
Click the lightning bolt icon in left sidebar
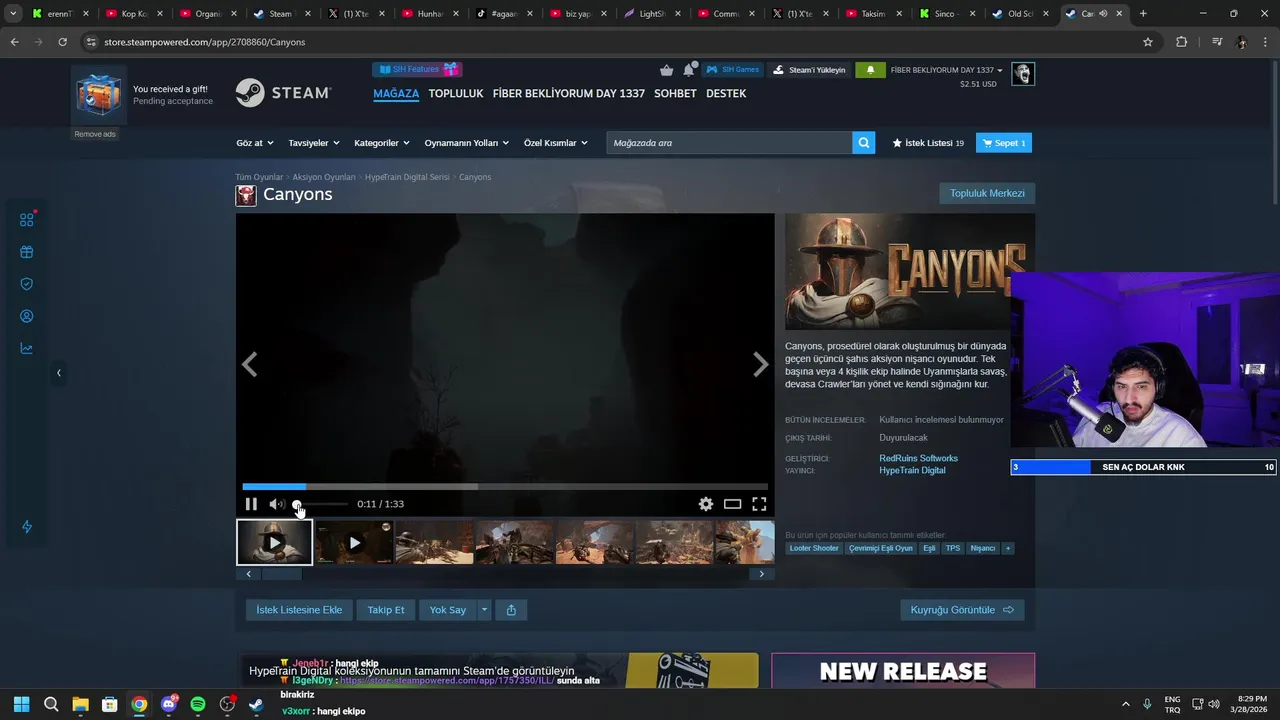[x=27, y=527]
